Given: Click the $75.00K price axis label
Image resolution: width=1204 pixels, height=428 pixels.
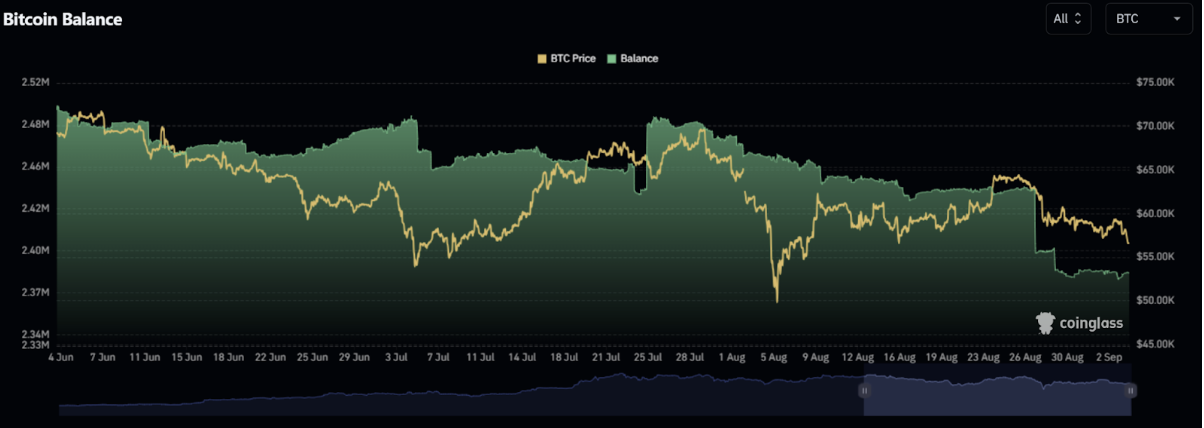Looking at the screenshot, I should pos(1156,83).
